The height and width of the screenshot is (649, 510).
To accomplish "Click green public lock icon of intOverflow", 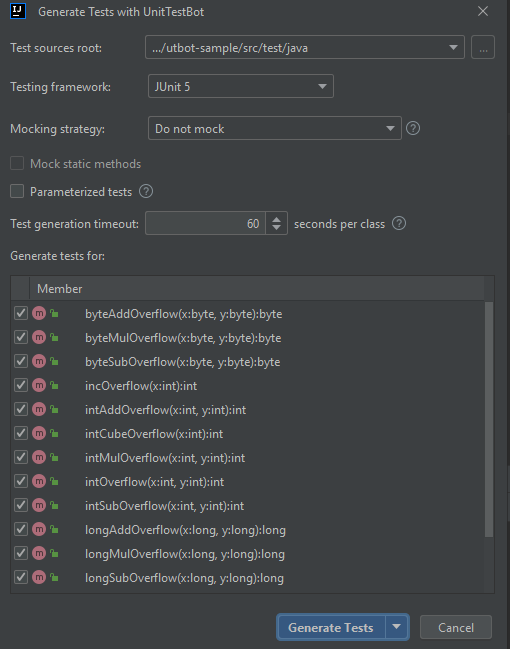I will [54, 481].
